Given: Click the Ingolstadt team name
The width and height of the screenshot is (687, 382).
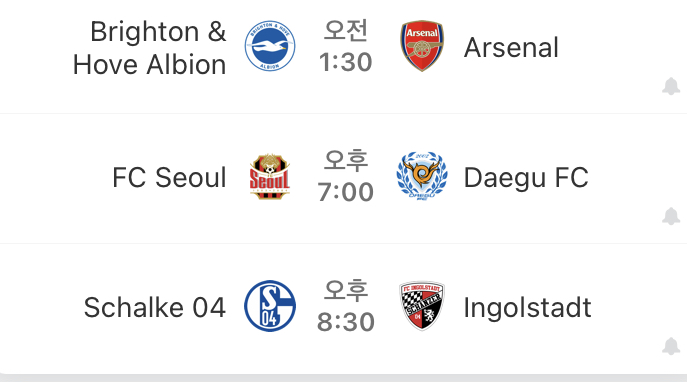Looking at the screenshot, I should click(528, 308).
